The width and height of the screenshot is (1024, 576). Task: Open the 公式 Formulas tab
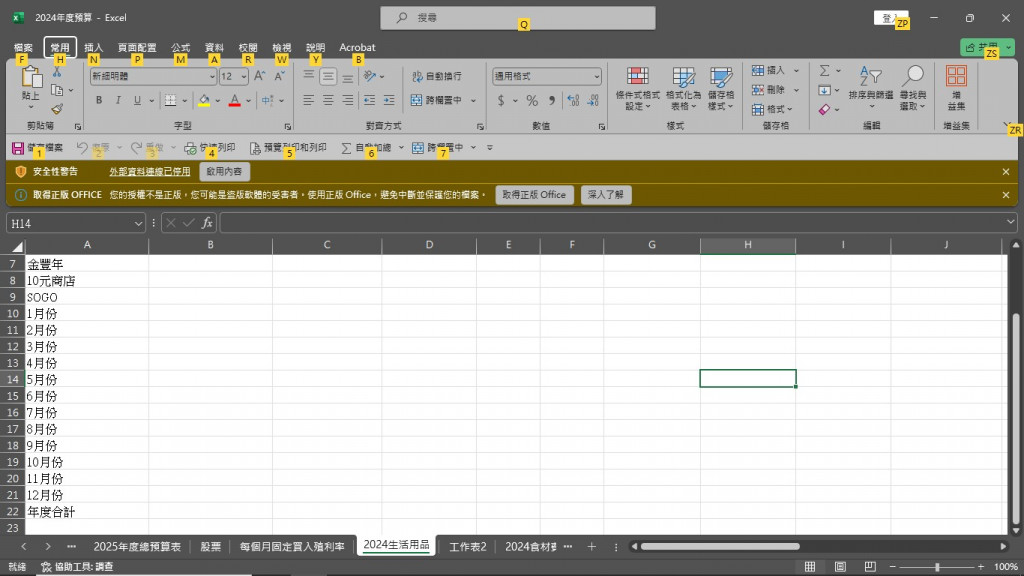180,48
